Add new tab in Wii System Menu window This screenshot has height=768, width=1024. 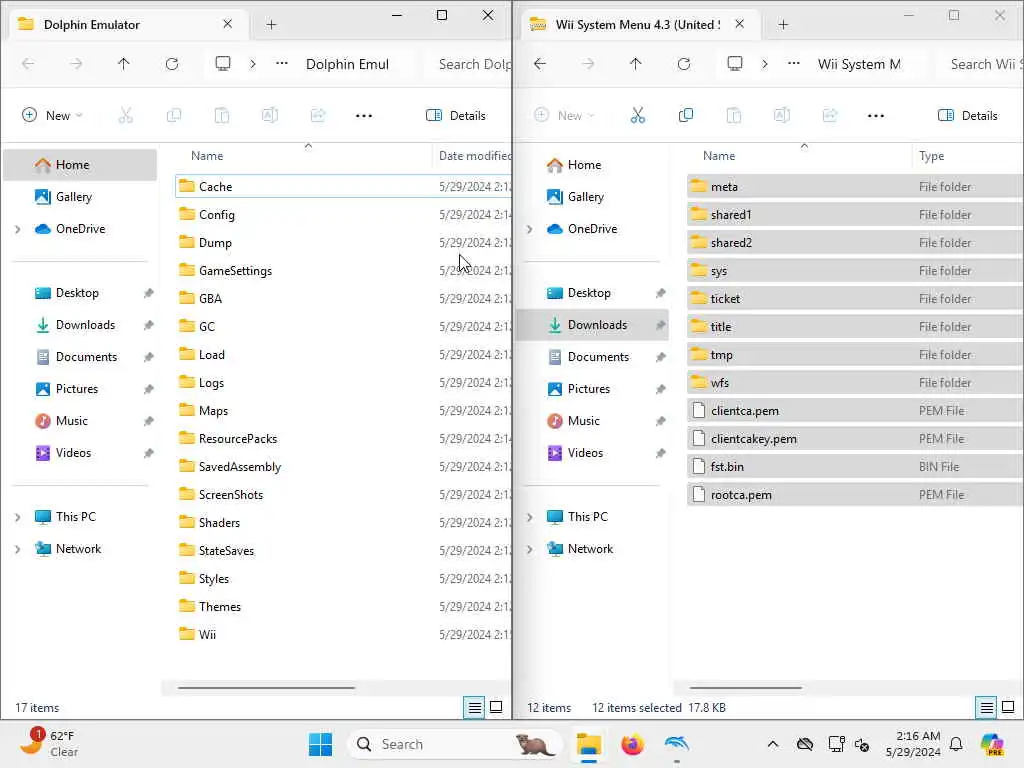click(x=784, y=25)
